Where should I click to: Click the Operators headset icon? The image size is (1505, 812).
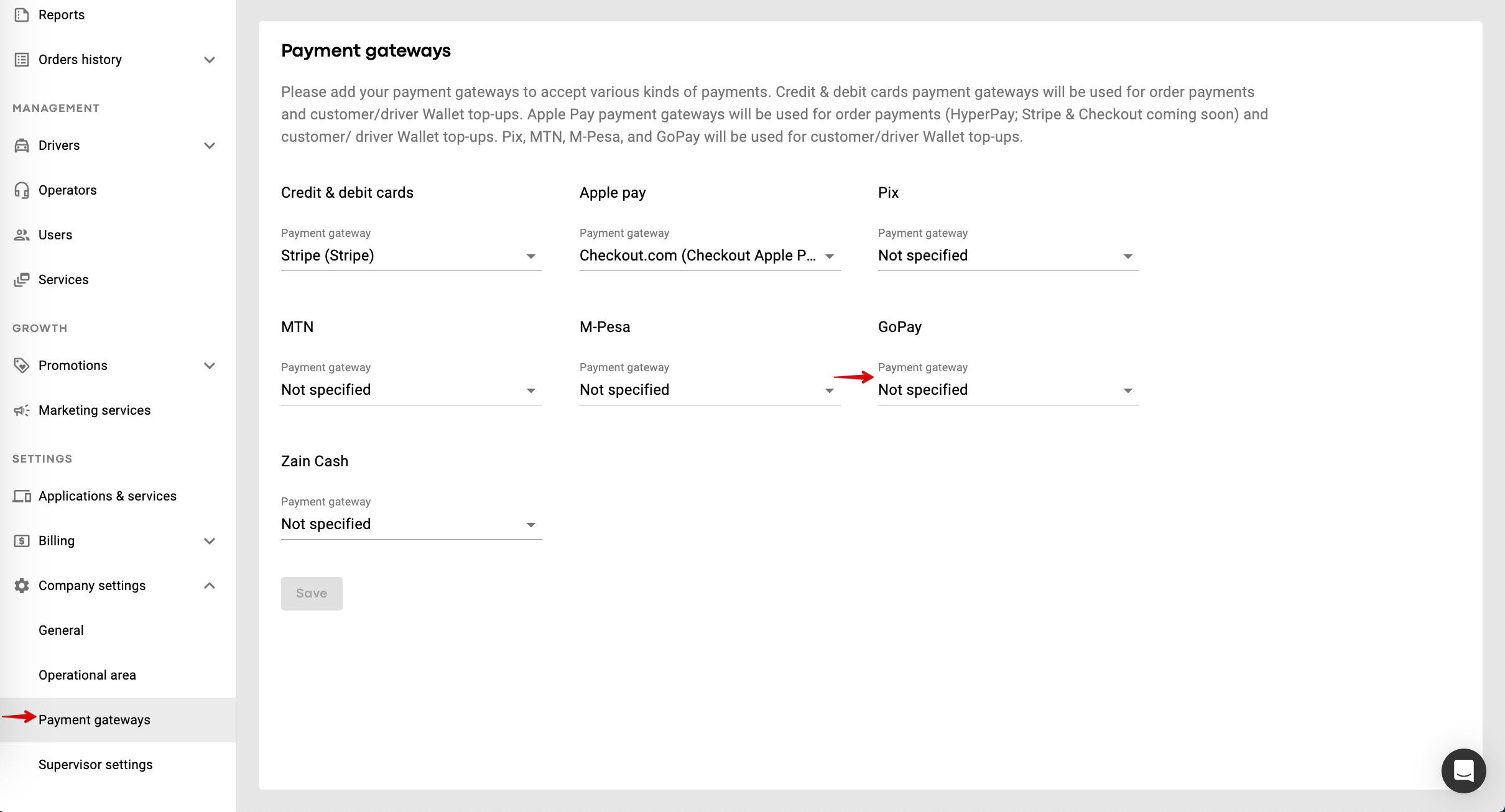[x=22, y=190]
